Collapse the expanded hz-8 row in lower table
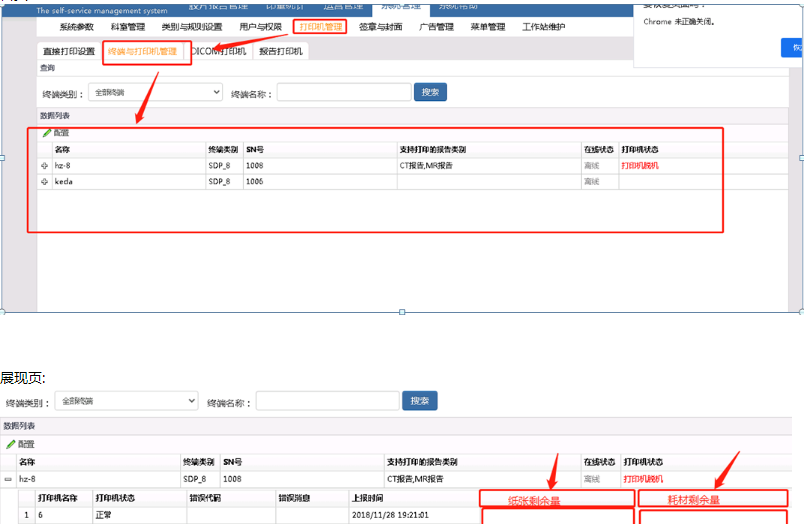 coord(9,479)
